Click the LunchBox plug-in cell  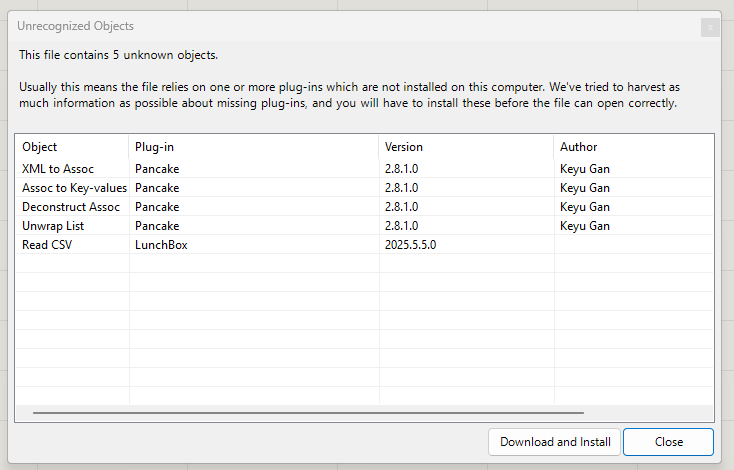(x=161, y=245)
